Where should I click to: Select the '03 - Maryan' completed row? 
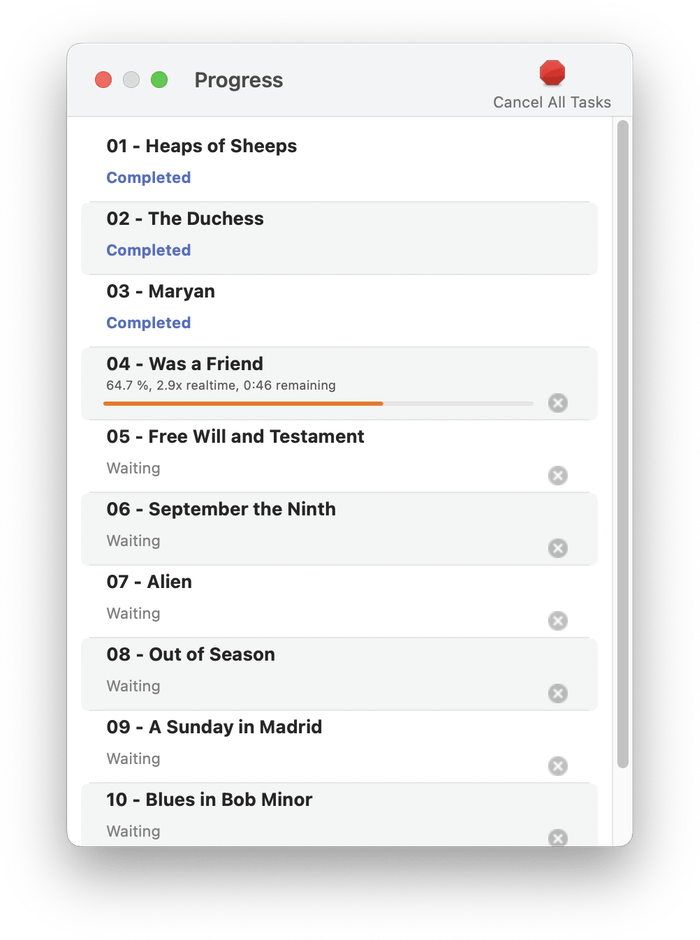339,311
